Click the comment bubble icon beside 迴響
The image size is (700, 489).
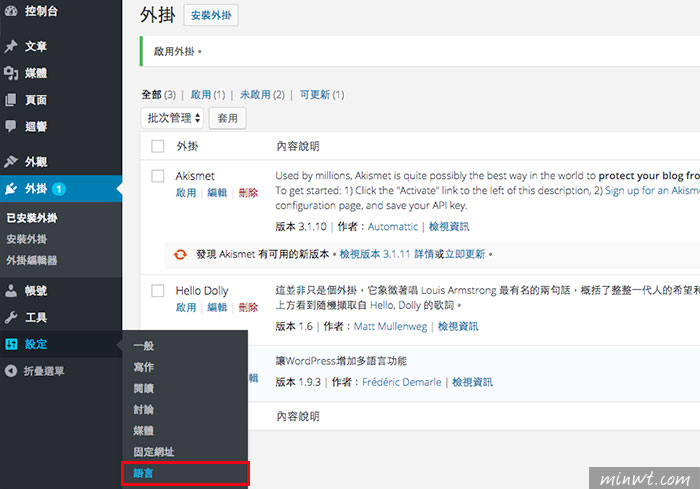[x=11, y=126]
